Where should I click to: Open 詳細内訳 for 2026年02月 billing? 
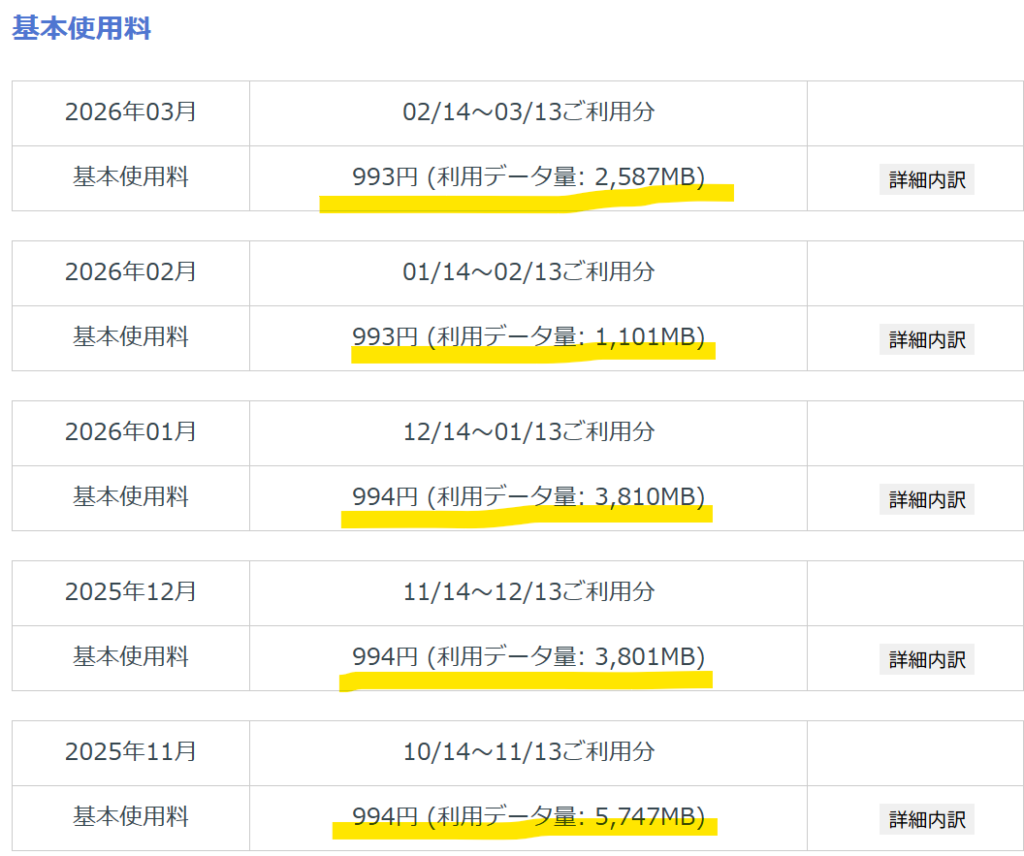(927, 340)
